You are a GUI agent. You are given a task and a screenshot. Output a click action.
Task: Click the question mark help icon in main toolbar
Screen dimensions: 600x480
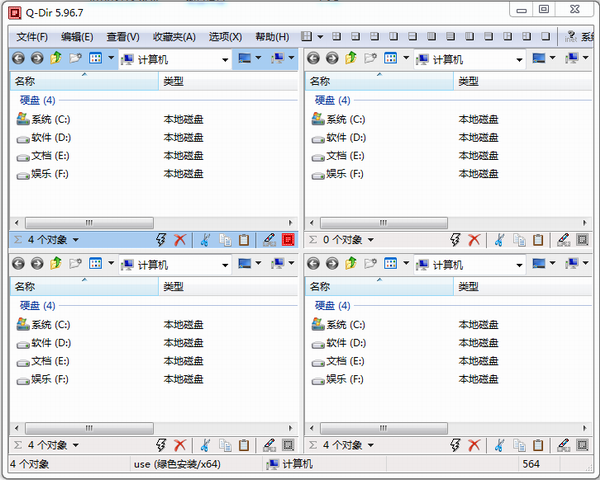(571, 36)
